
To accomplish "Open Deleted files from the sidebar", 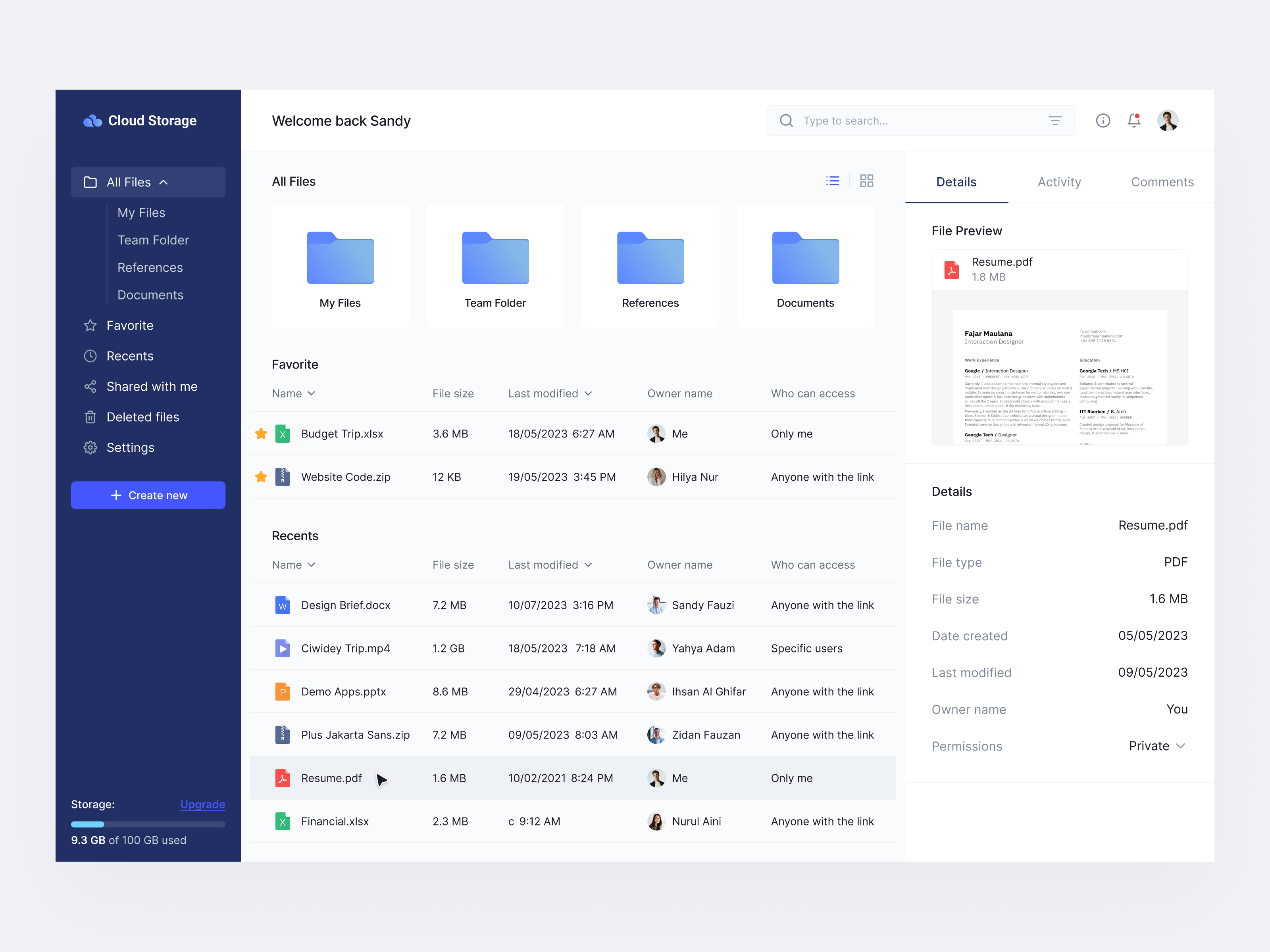I will tap(142, 416).
